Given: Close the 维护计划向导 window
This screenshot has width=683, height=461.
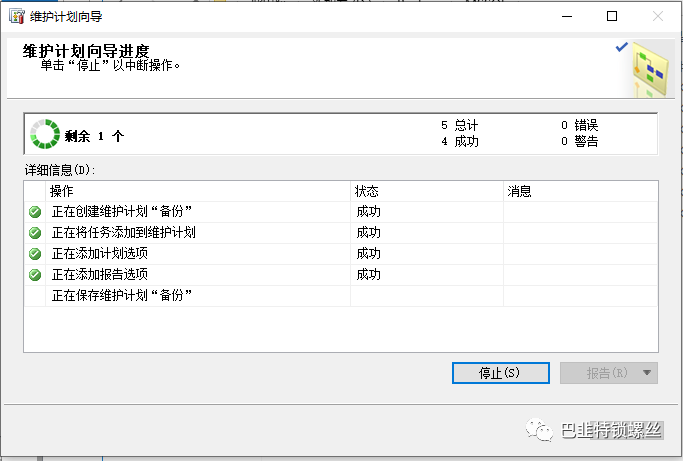Looking at the screenshot, I should click(x=658, y=17).
